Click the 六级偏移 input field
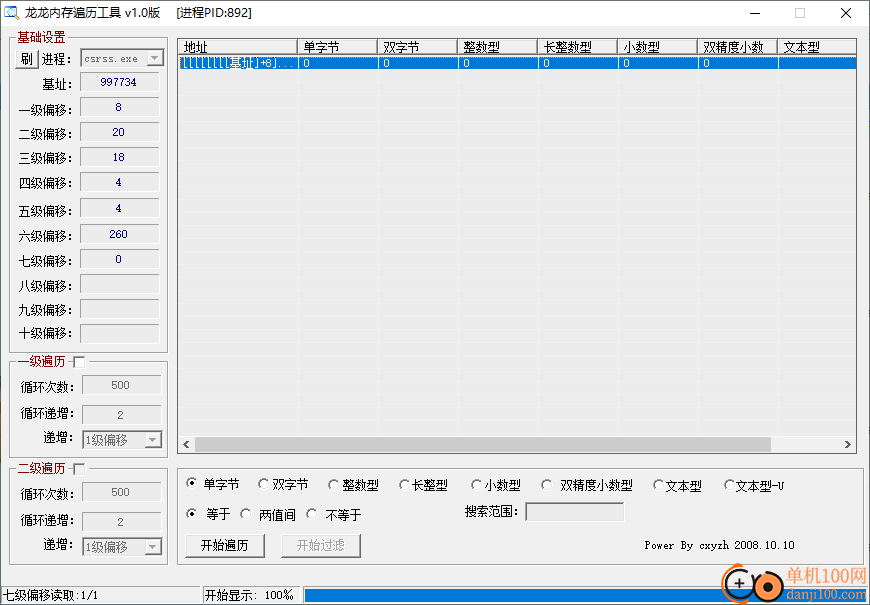The height and width of the screenshot is (605, 870). pyautogui.click(x=119, y=234)
